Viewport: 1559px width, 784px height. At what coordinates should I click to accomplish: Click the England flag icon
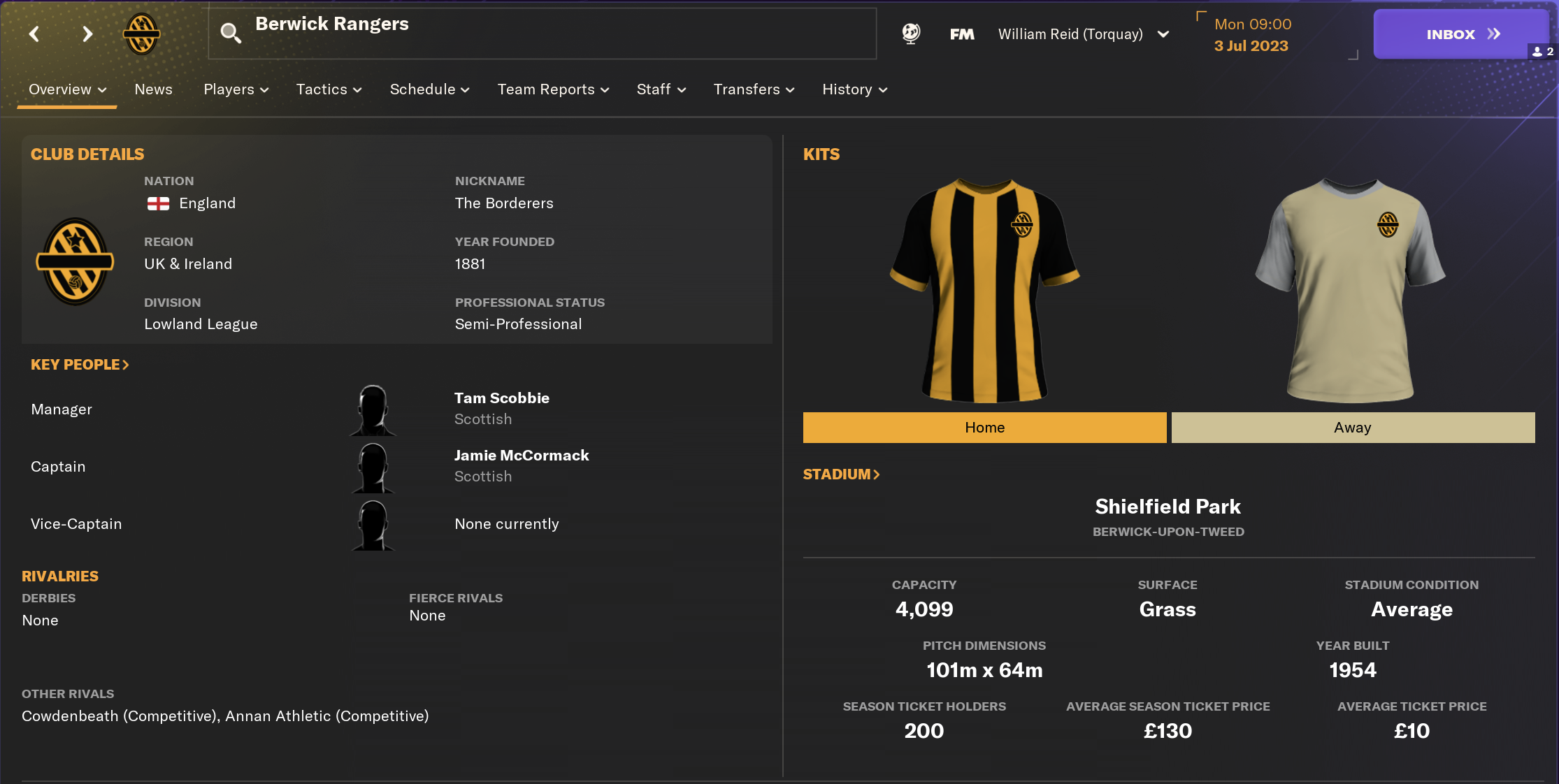coord(158,203)
